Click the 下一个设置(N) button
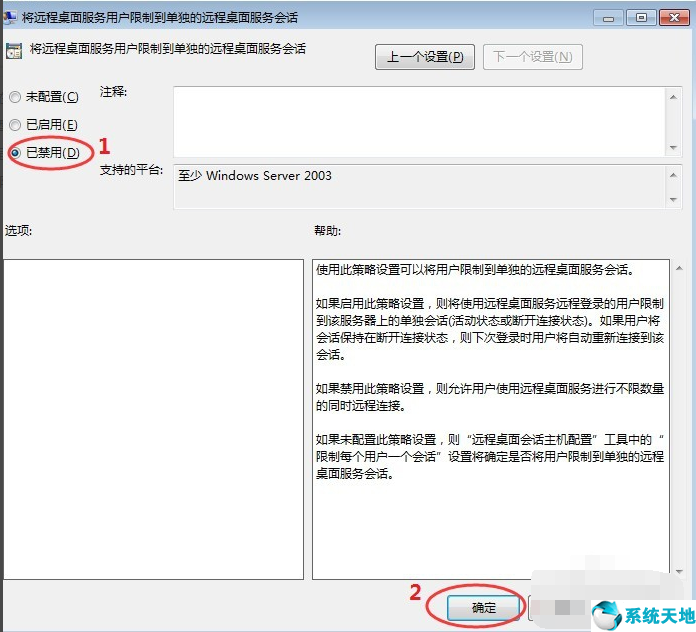This screenshot has height=632, width=696. point(533,57)
